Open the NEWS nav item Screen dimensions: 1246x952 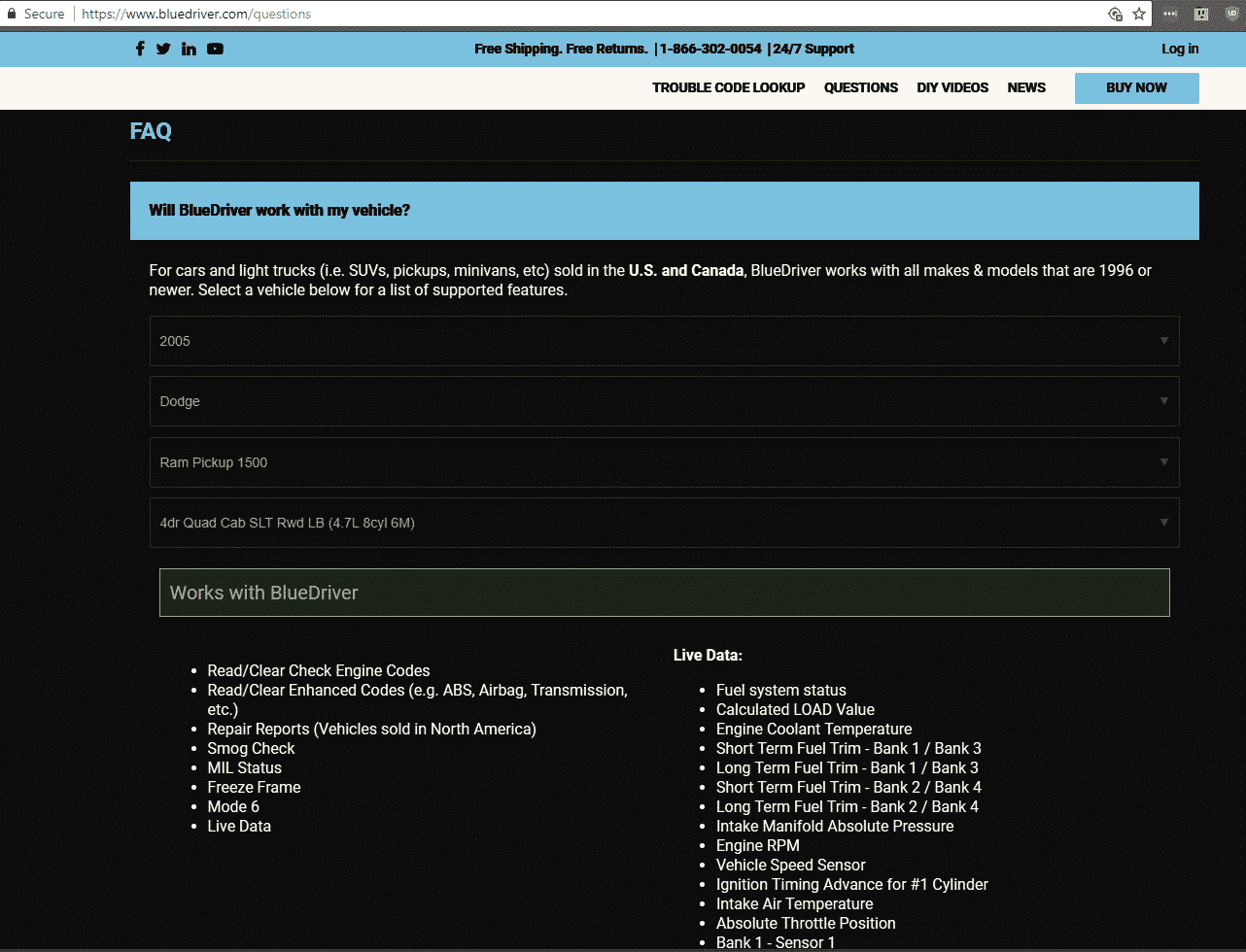click(x=1026, y=87)
